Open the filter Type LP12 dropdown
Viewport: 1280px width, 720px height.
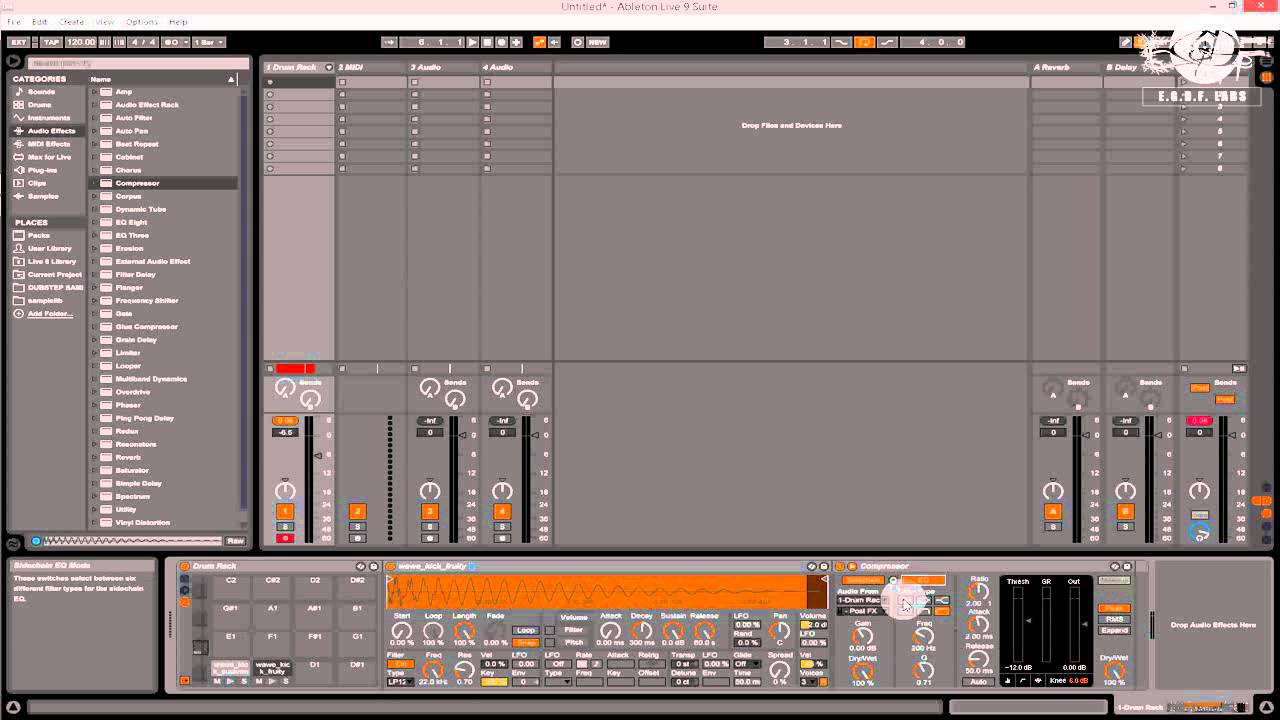[x=399, y=682]
